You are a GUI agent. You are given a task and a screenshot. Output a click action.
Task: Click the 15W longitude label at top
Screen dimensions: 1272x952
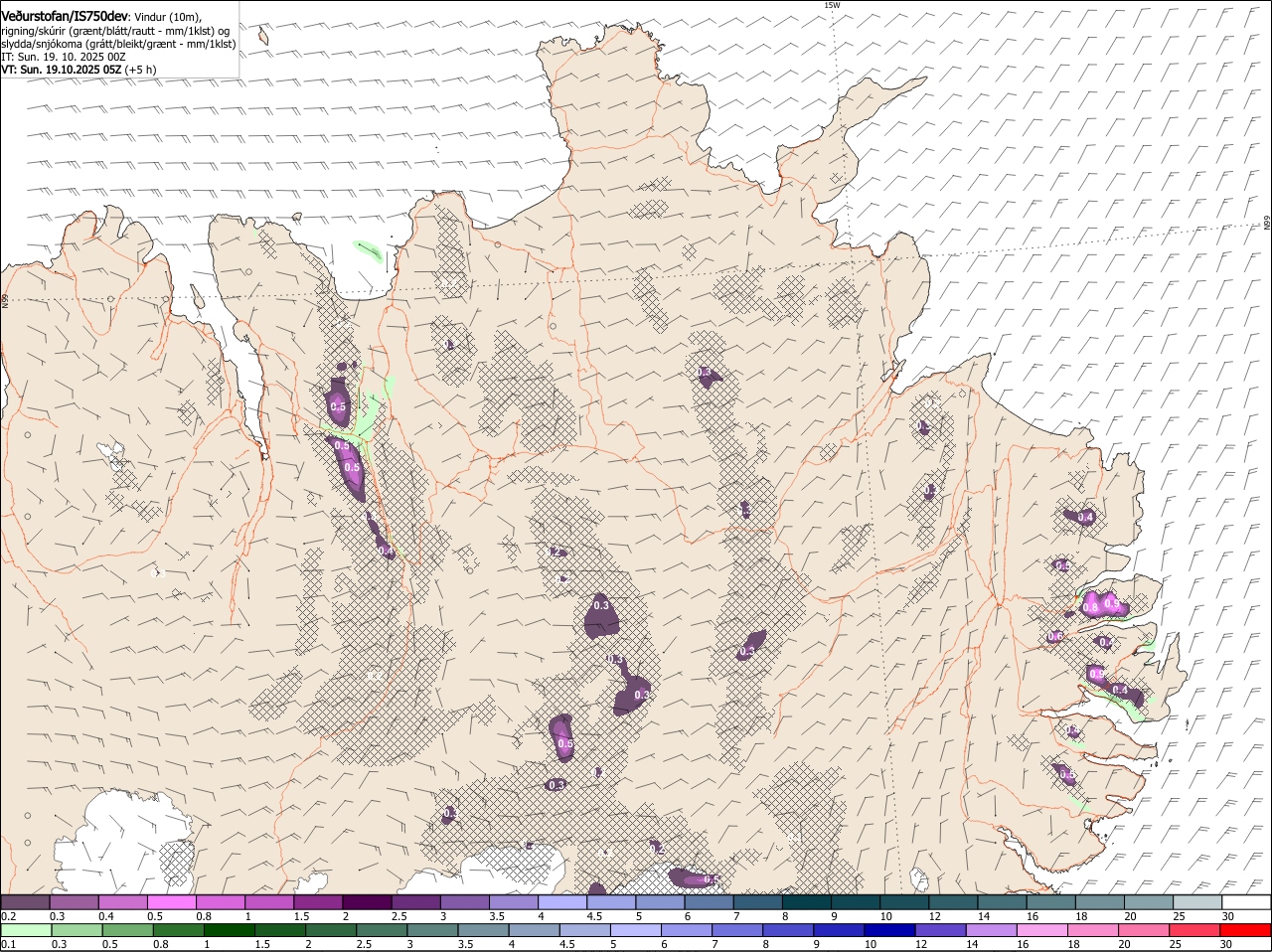pyautogui.click(x=832, y=5)
